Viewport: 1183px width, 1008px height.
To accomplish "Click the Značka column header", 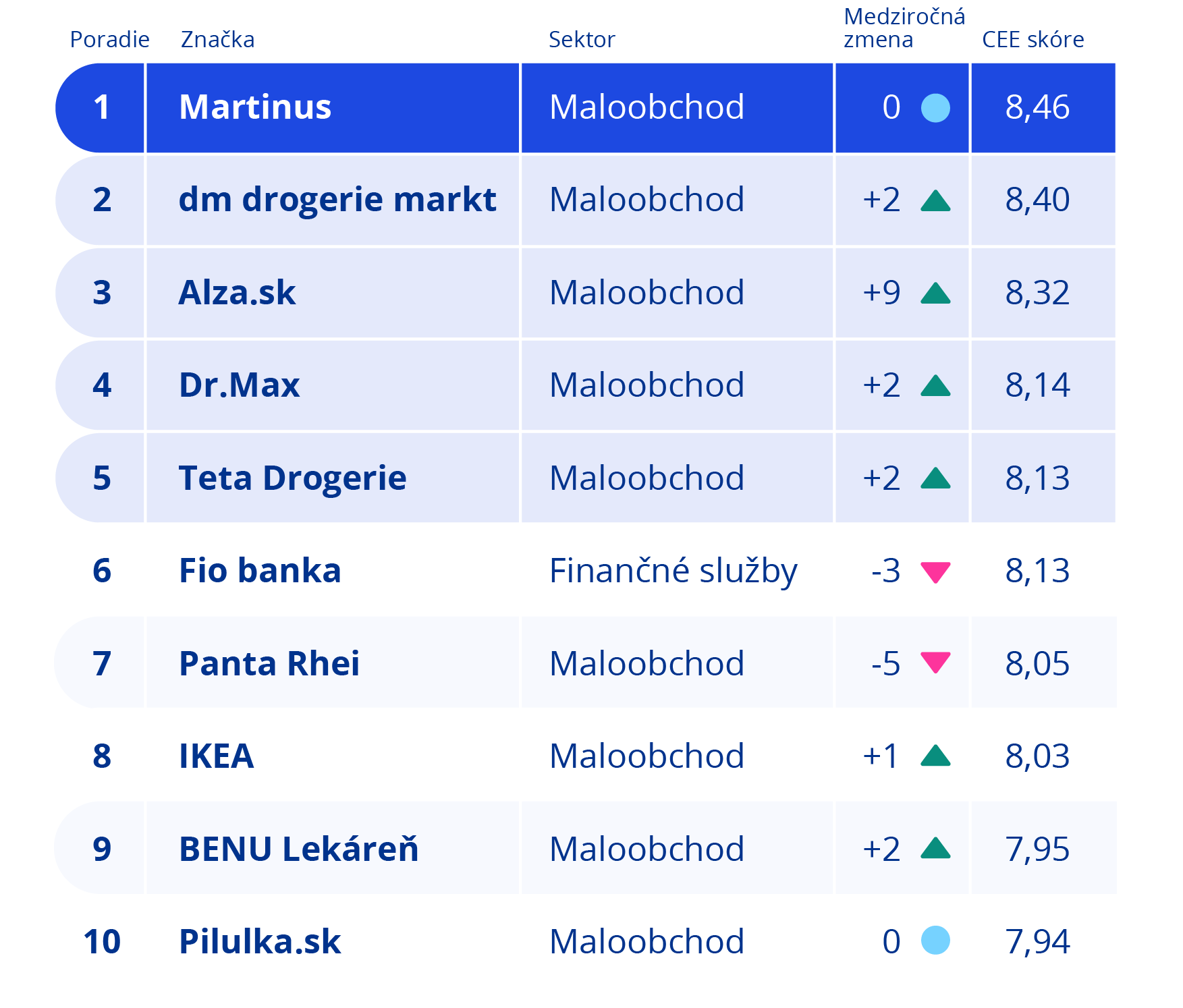I will pos(217,40).
